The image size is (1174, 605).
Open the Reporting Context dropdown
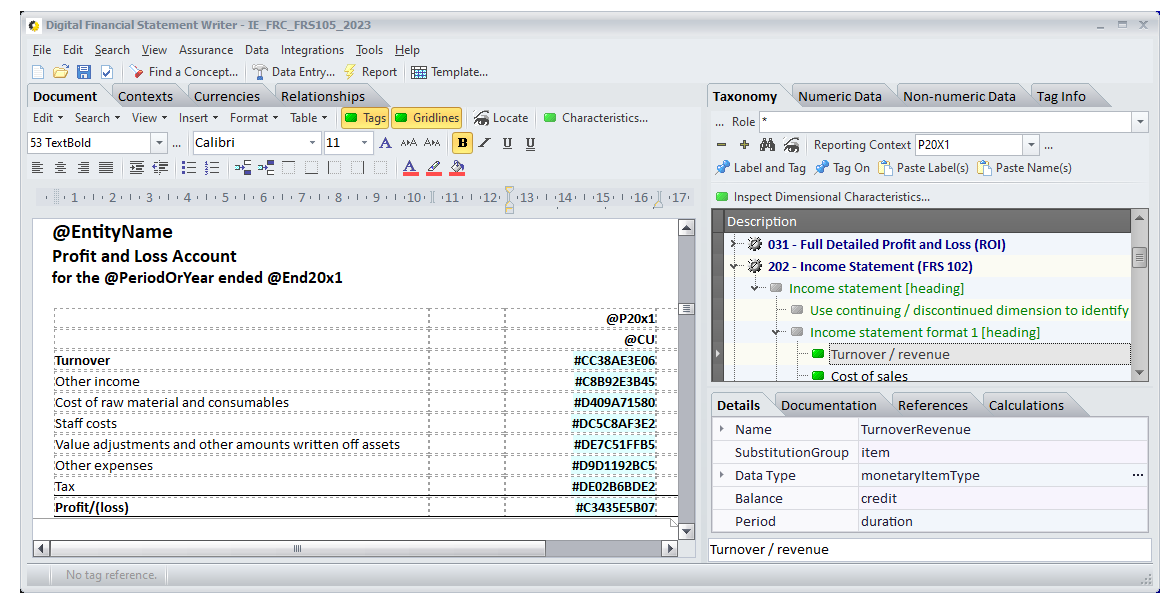[x=1031, y=145]
